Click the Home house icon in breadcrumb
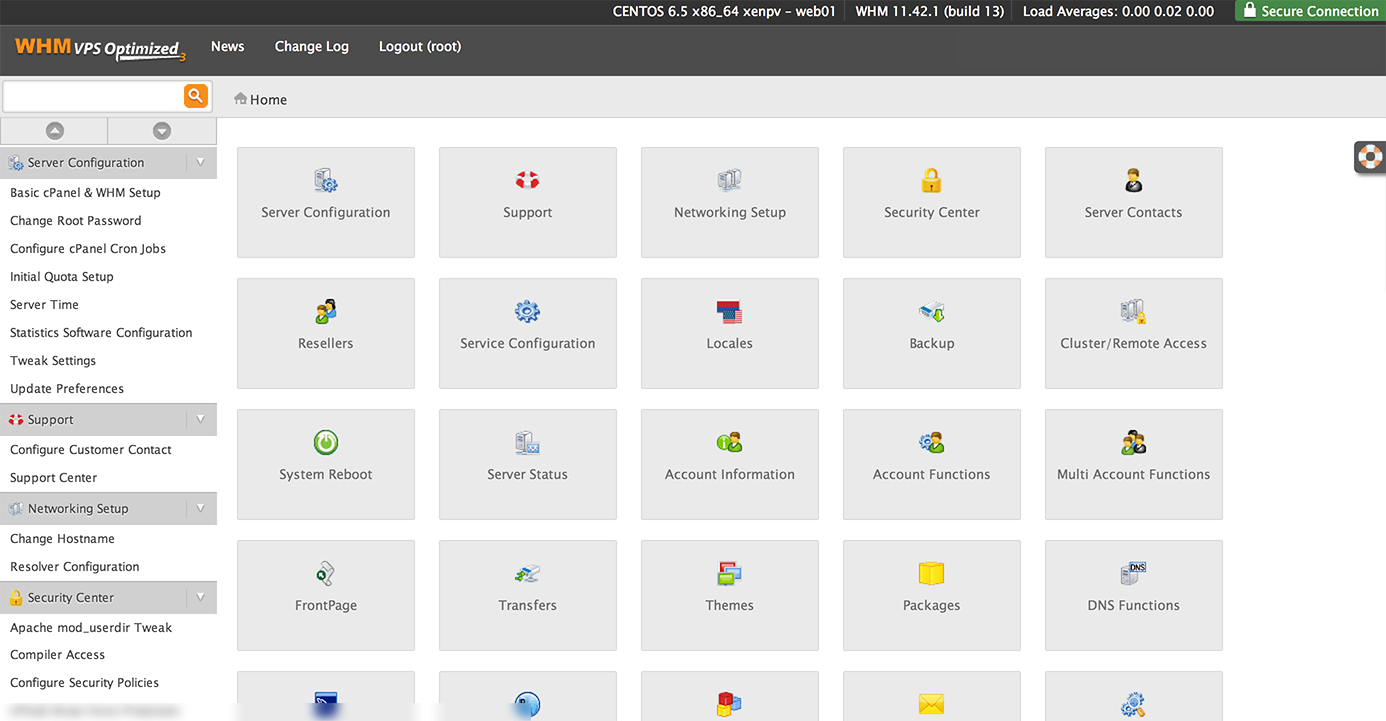Screen dimensions: 1386x721 [240, 99]
